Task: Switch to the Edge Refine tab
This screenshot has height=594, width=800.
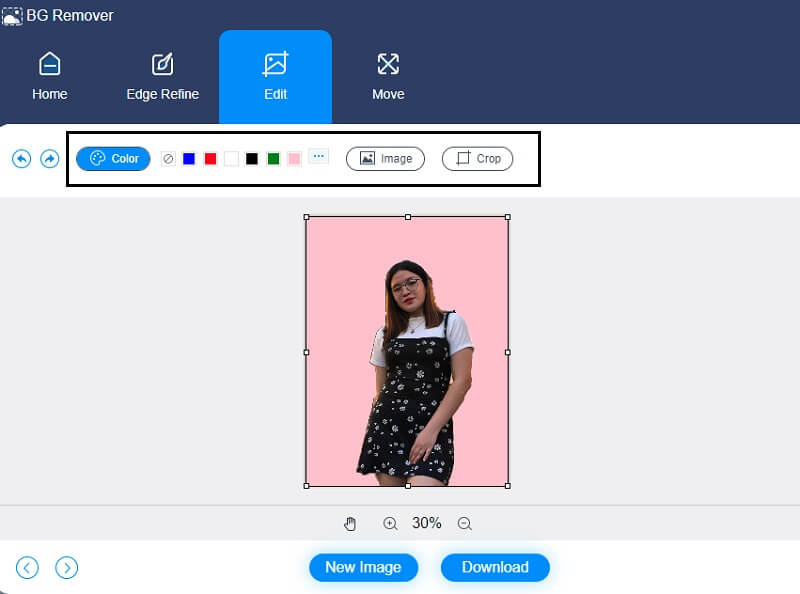Action: point(162,76)
